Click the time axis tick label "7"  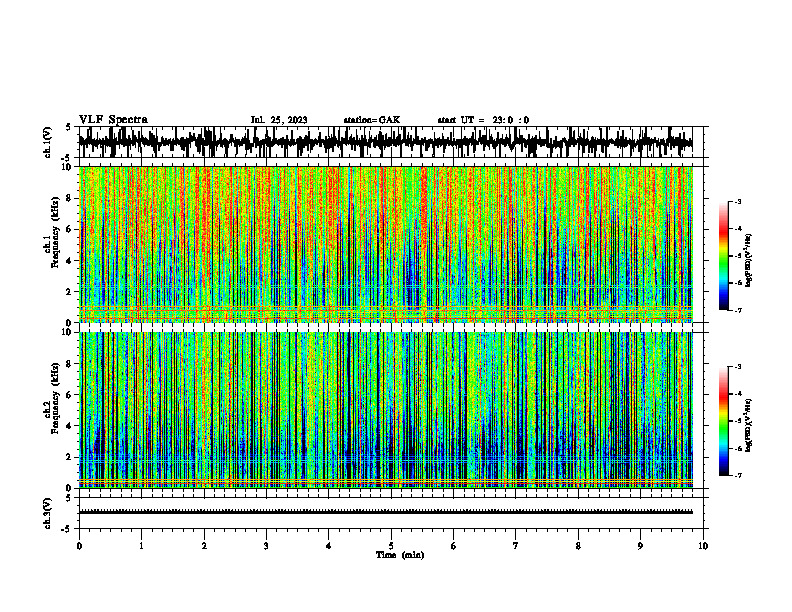tap(516, 546)
